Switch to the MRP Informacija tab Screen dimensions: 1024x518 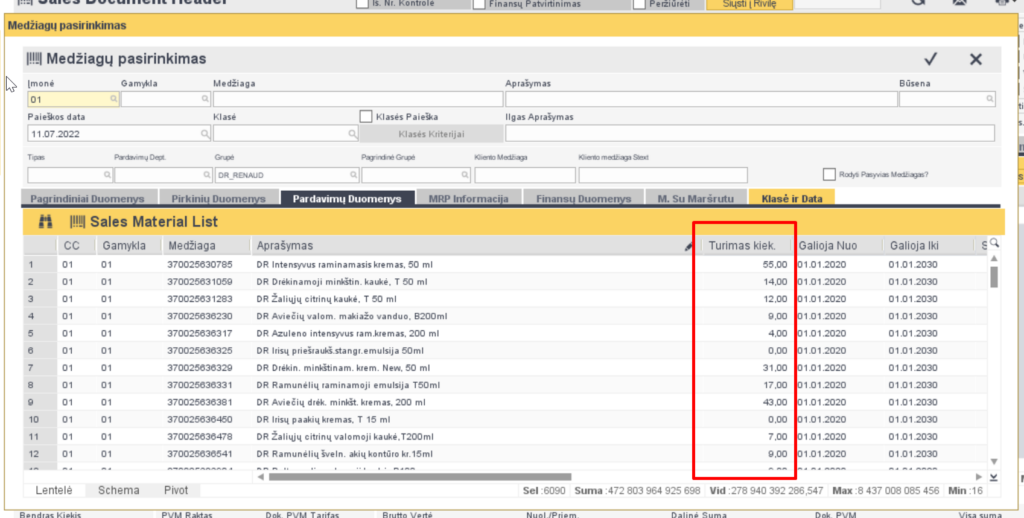point(468,199)
